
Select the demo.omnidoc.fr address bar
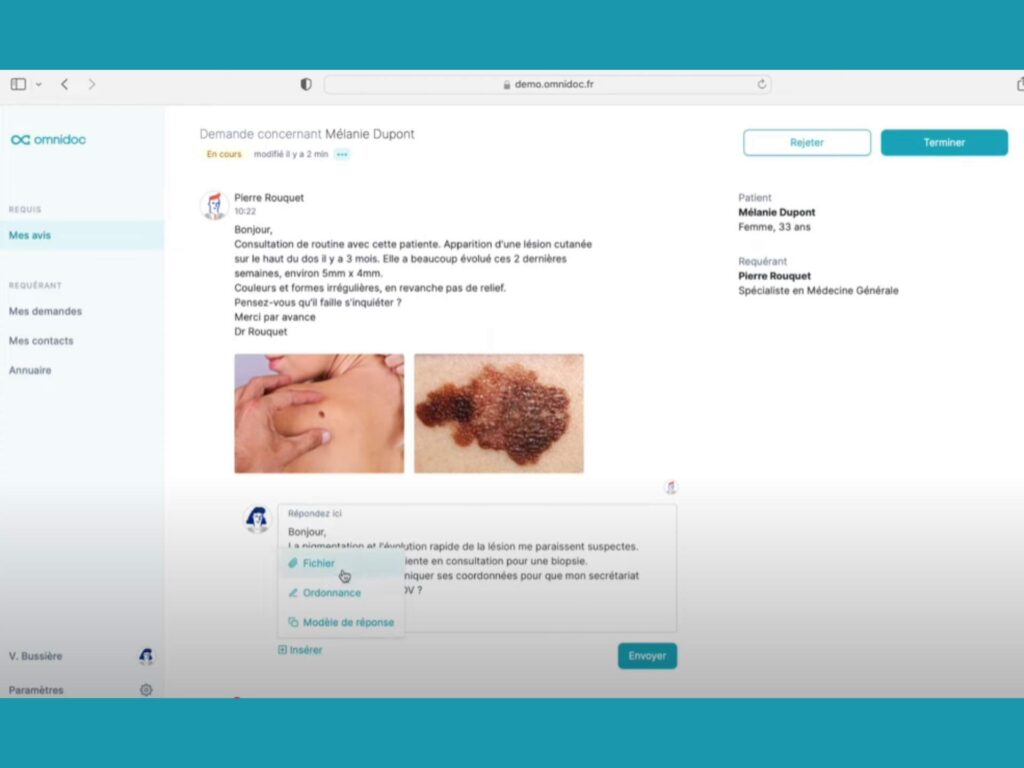[x=547, y=84]
